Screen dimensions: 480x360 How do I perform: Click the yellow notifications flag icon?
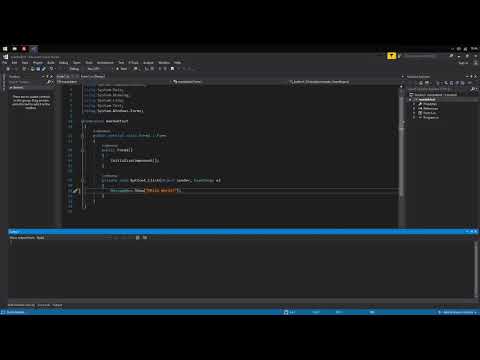[392, 56]
